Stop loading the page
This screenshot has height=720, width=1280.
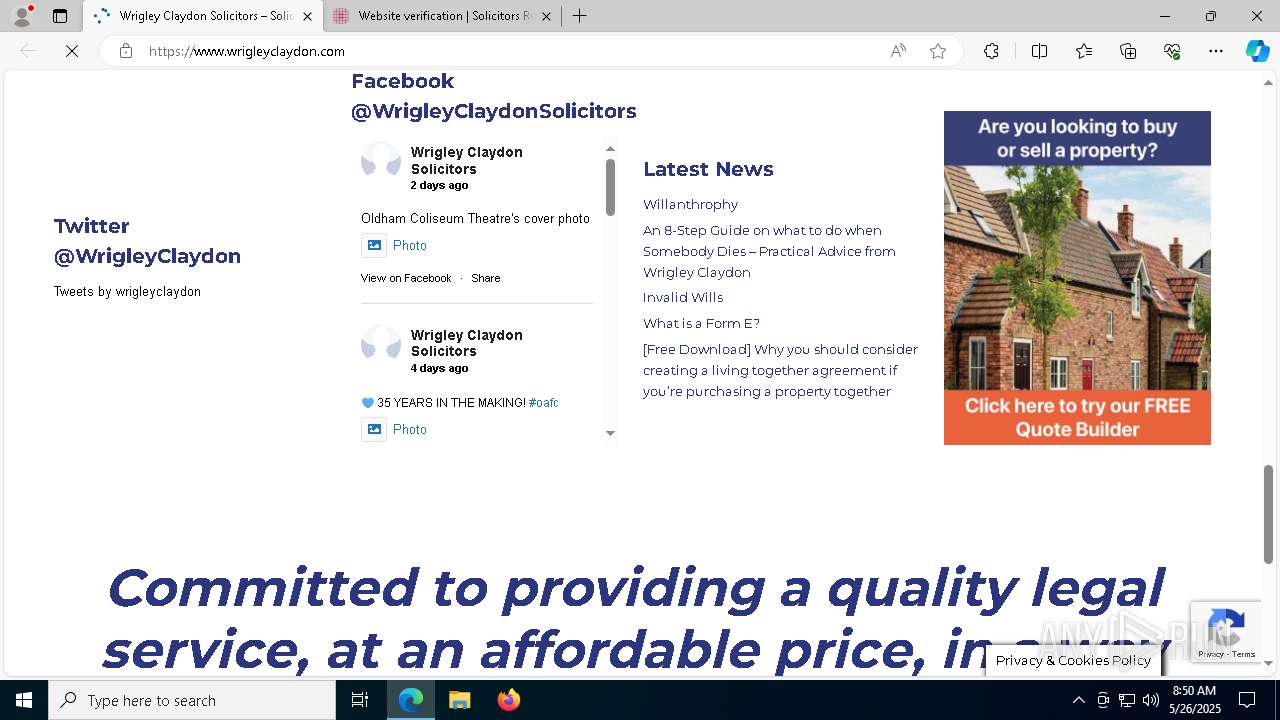[x=72, y=51]
